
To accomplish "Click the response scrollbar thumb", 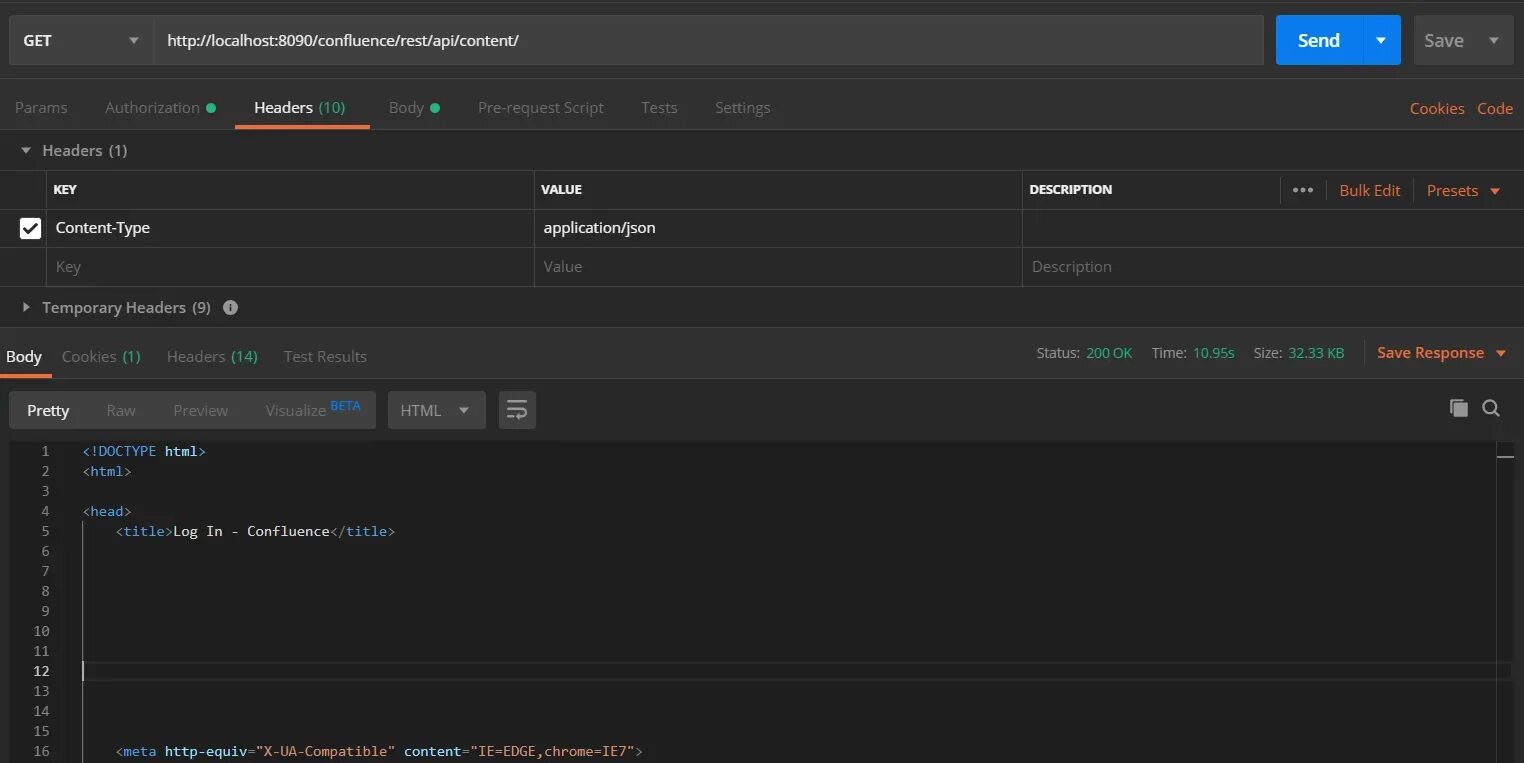I will [1505, 456].
